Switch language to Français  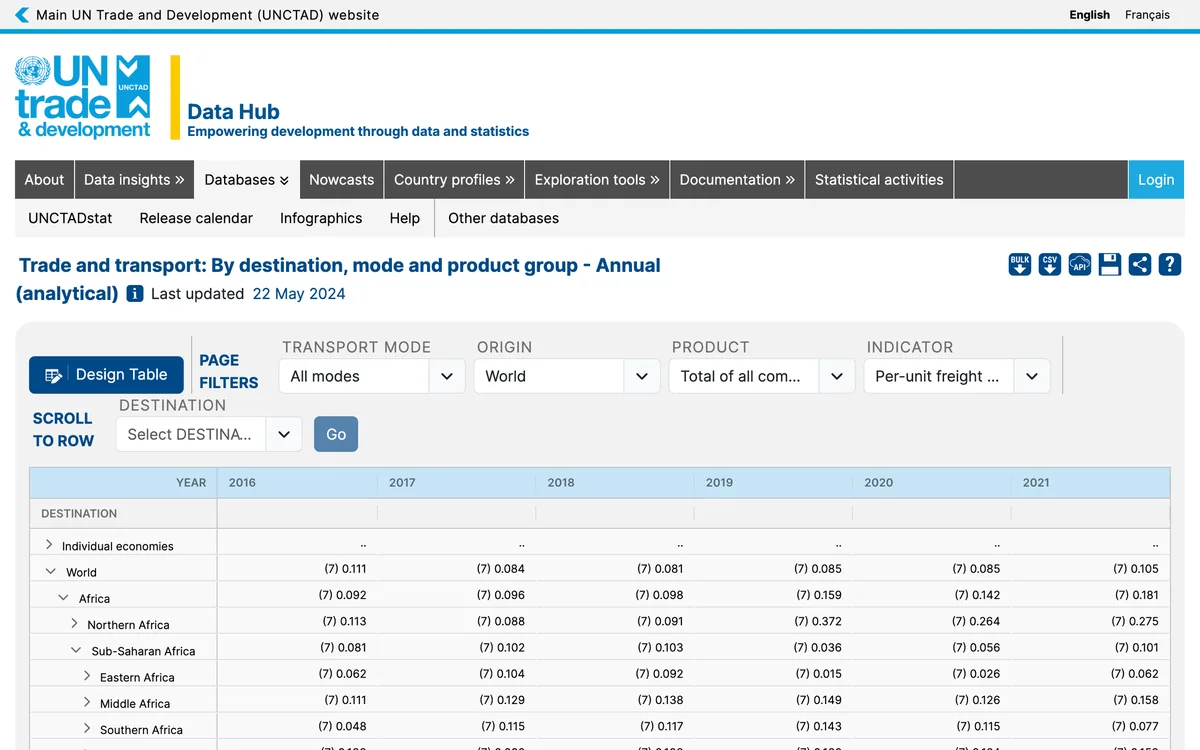click(1147, 15)
